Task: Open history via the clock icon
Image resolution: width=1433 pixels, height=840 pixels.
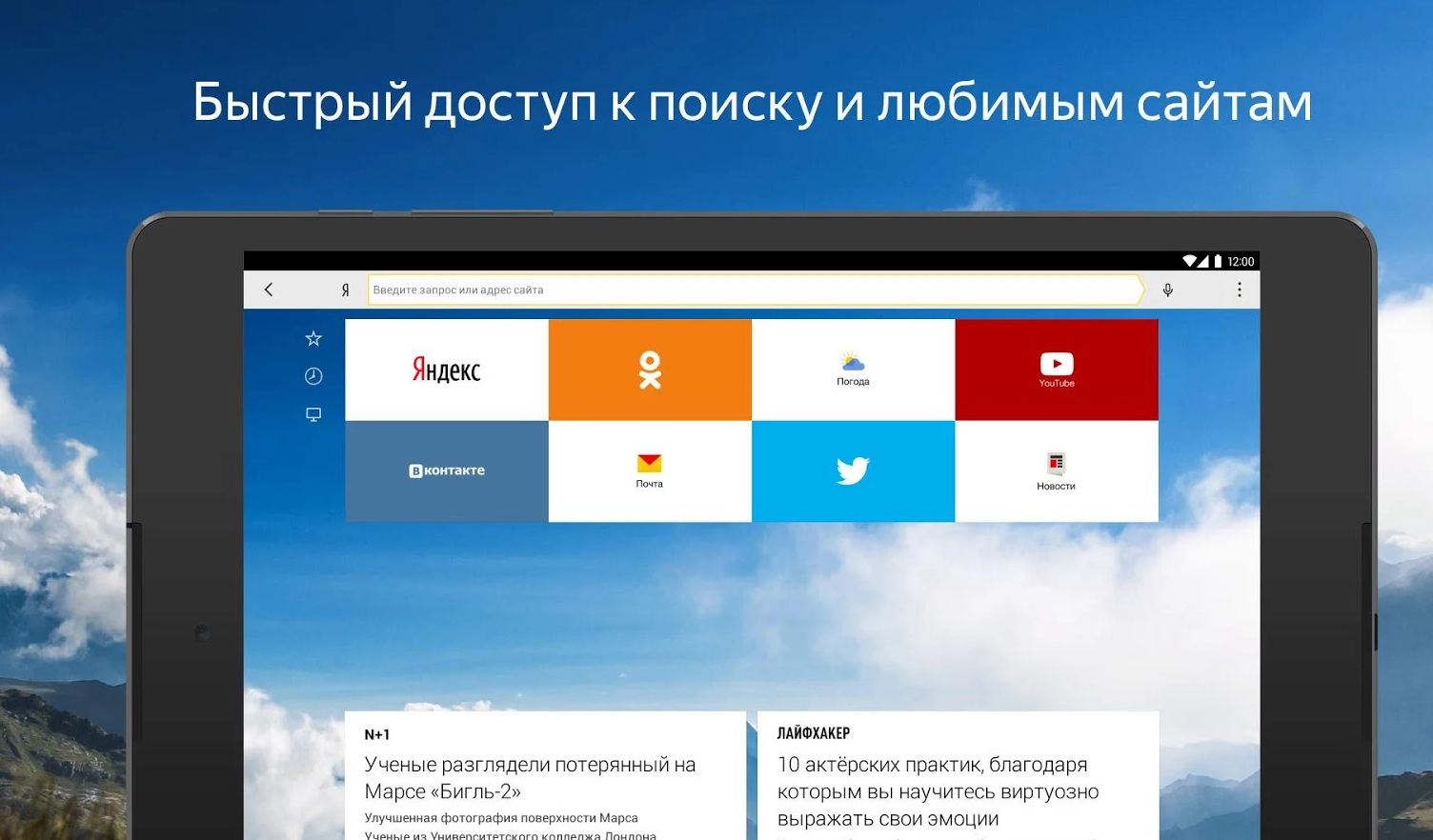Action: 313,376
